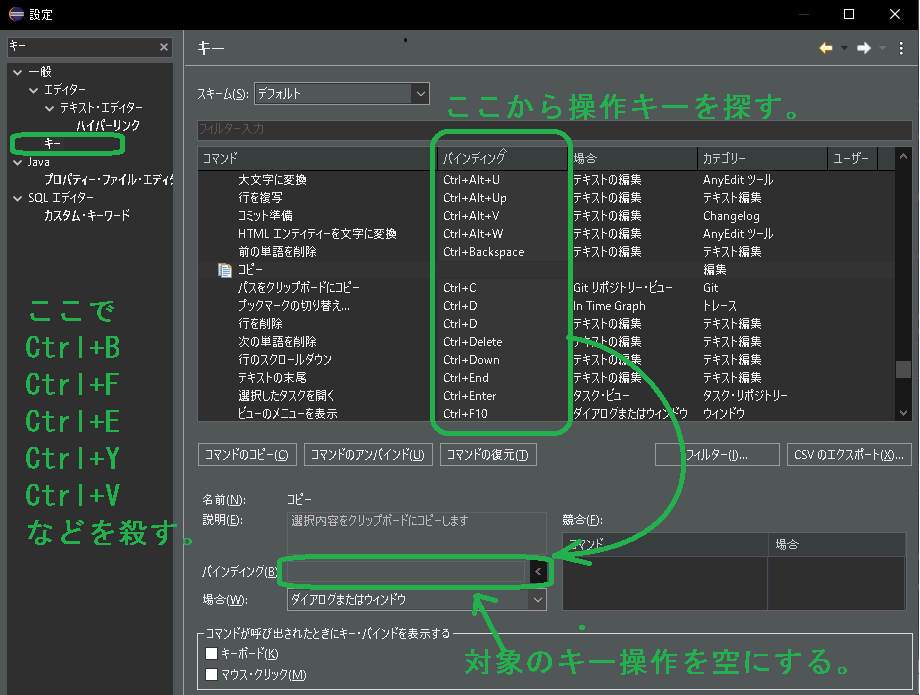Collapse the 一般 tree node
This screenshot has height=695, width=920.
tap(18, 72)
